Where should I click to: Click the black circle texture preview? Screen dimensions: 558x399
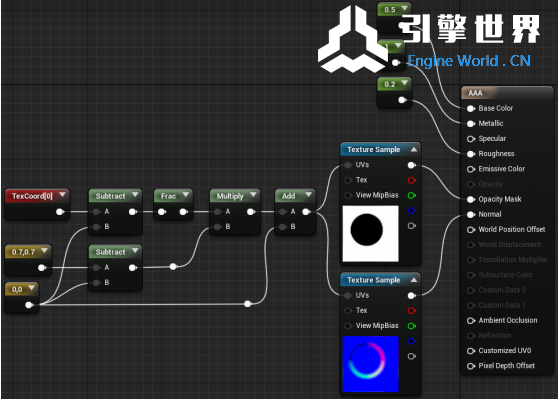click(370, 233)
